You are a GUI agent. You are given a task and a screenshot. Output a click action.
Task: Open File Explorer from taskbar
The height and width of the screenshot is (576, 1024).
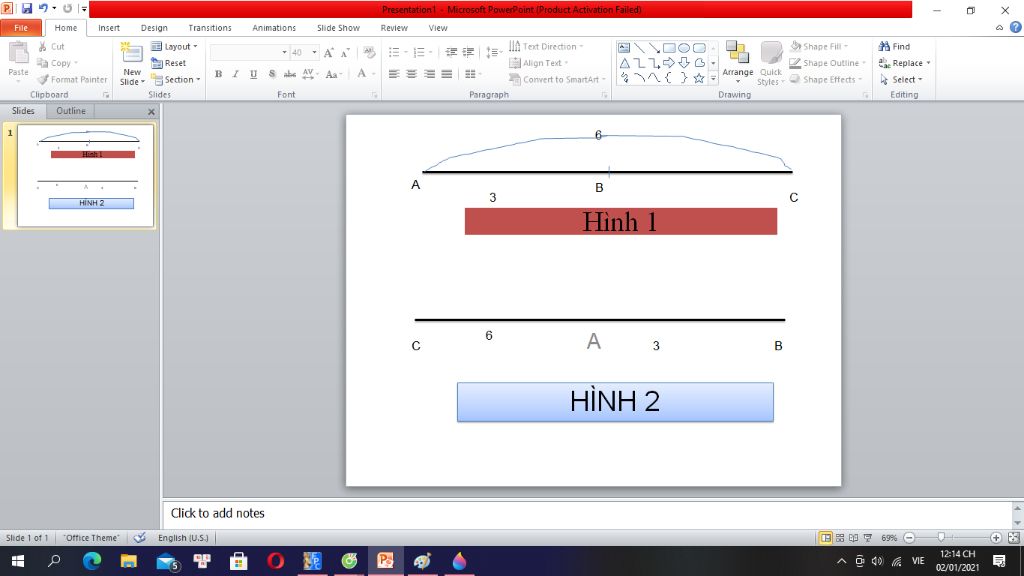(x=129, y=561)
